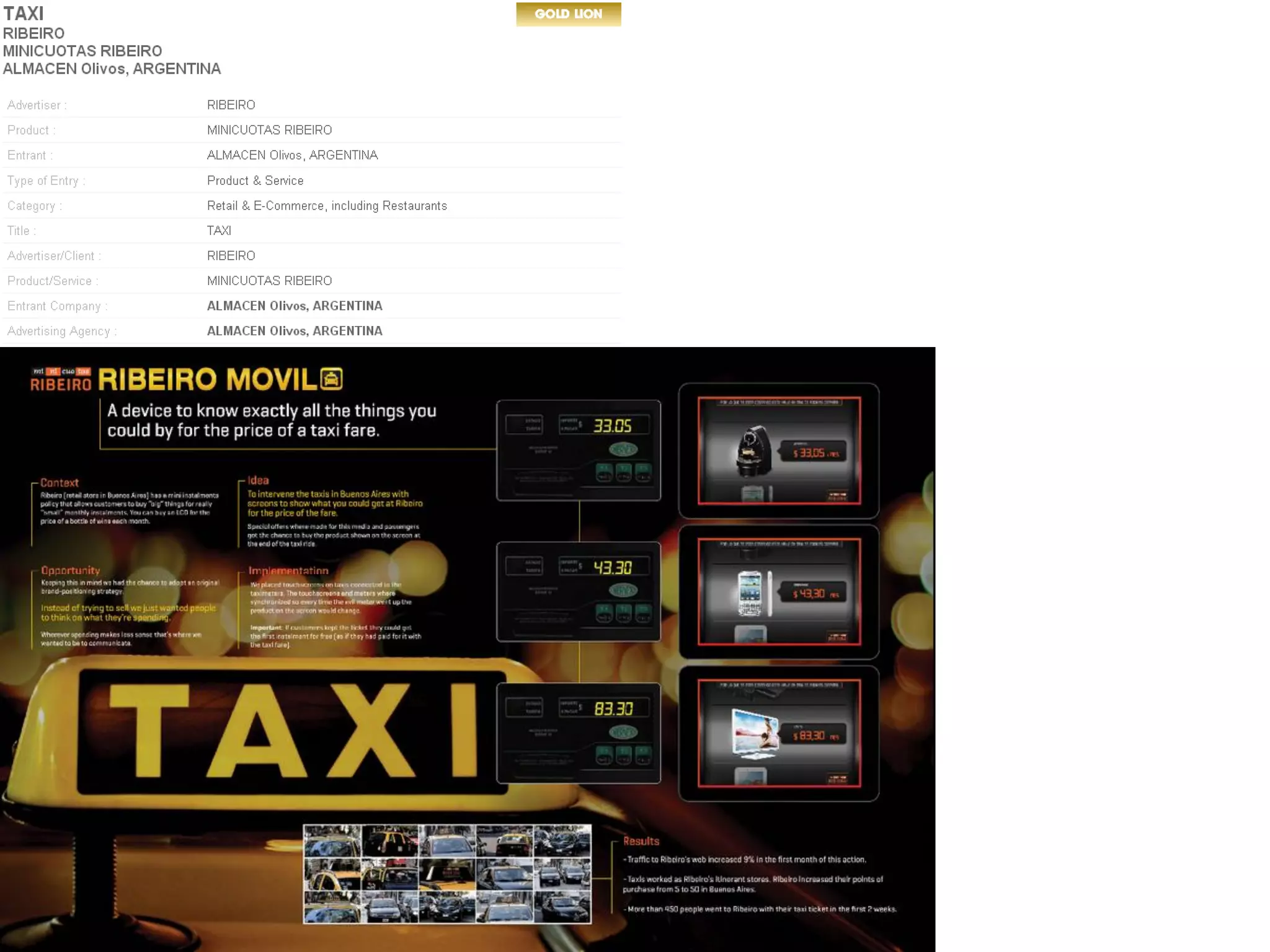
Task: Click the Context section heading
Action: pyautogui.click(x=60, y=483)
